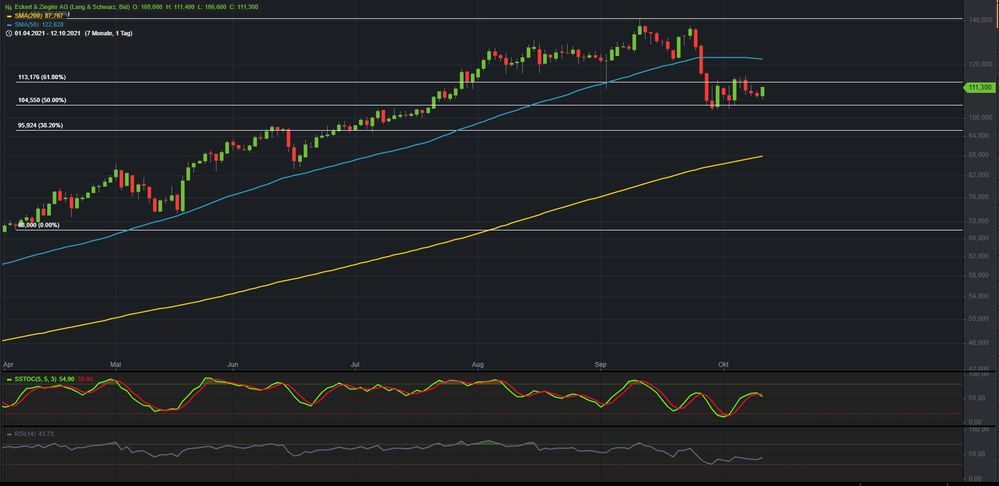This screenshot has height=486, width=999.
Task: Click the blue SMA(50) legend marker
Action: pos(6,24)
